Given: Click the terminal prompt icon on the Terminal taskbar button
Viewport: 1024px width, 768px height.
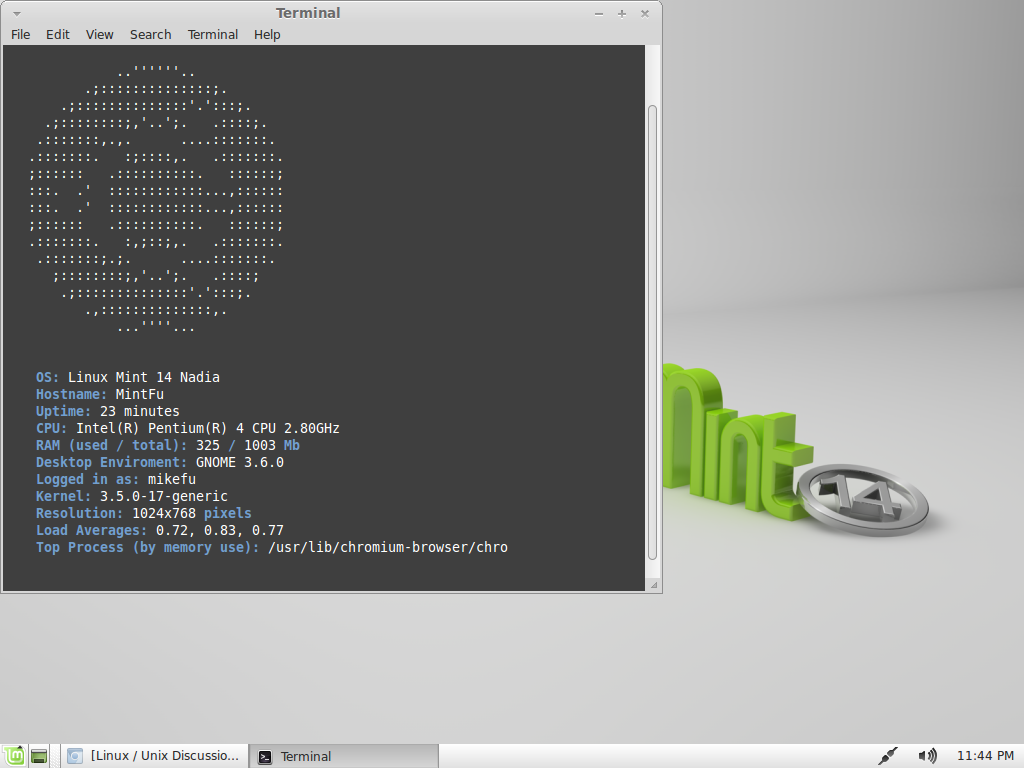Looking at the screenshot, I should click(264, 755).
